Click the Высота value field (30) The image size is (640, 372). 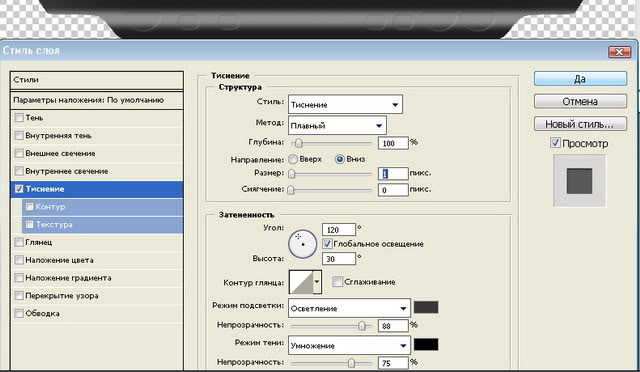(339, 258)
